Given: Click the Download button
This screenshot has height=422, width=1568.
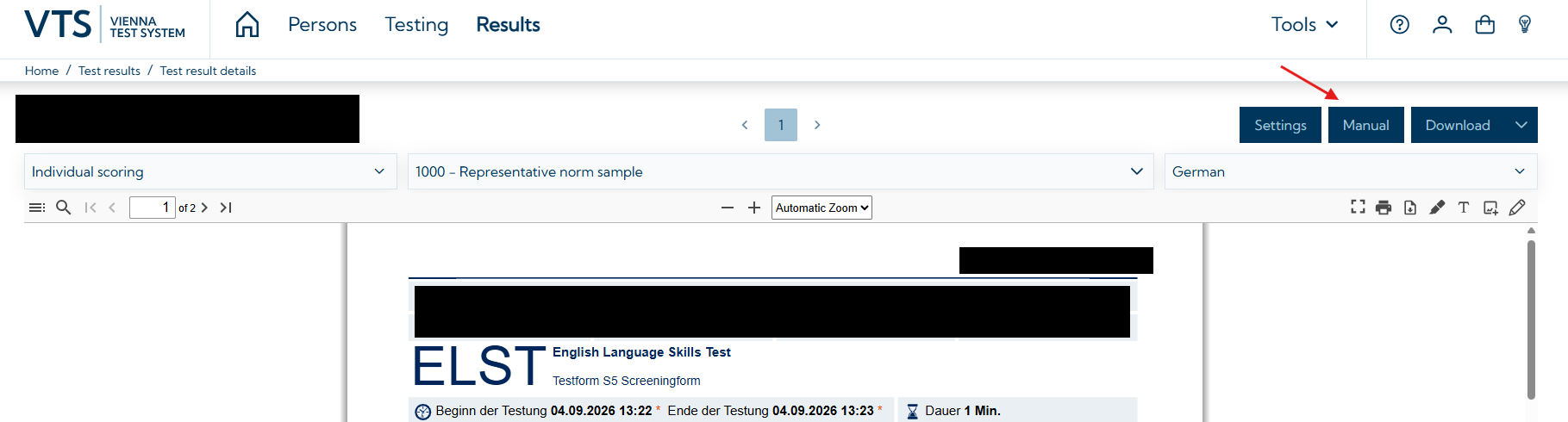Looking at the screenshot, I should tap(1458, 125).
